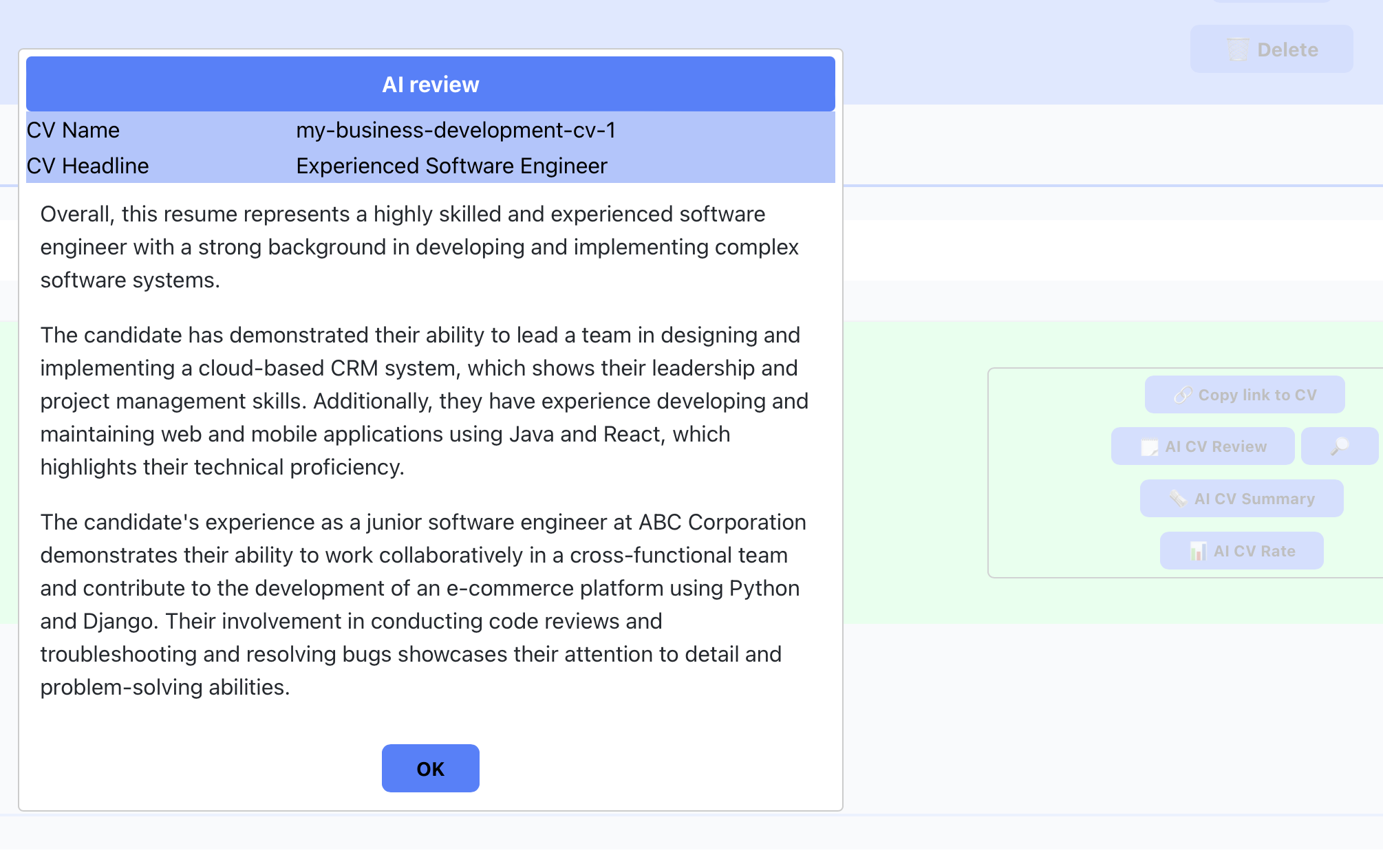Click the CV Headline label
The width and height of the screenshot is (1383, 868).
87,166
